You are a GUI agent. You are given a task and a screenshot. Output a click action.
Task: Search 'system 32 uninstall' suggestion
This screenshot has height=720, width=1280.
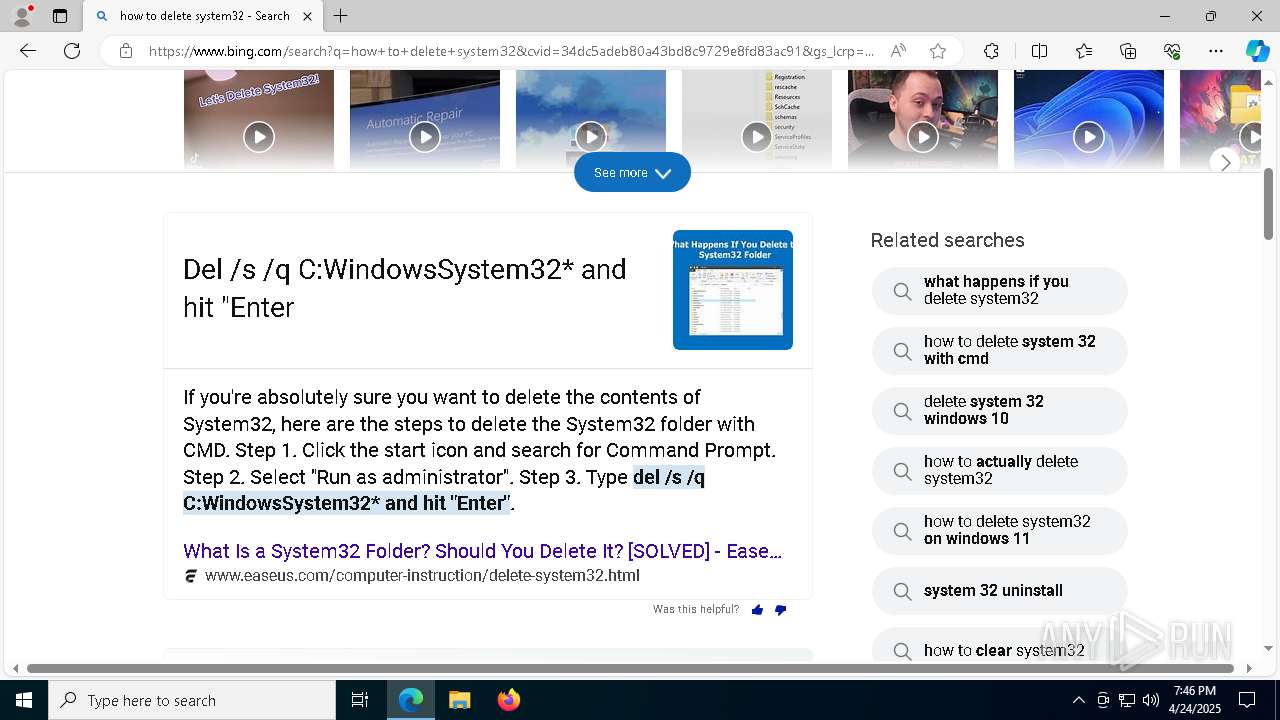coord(1000,591)
